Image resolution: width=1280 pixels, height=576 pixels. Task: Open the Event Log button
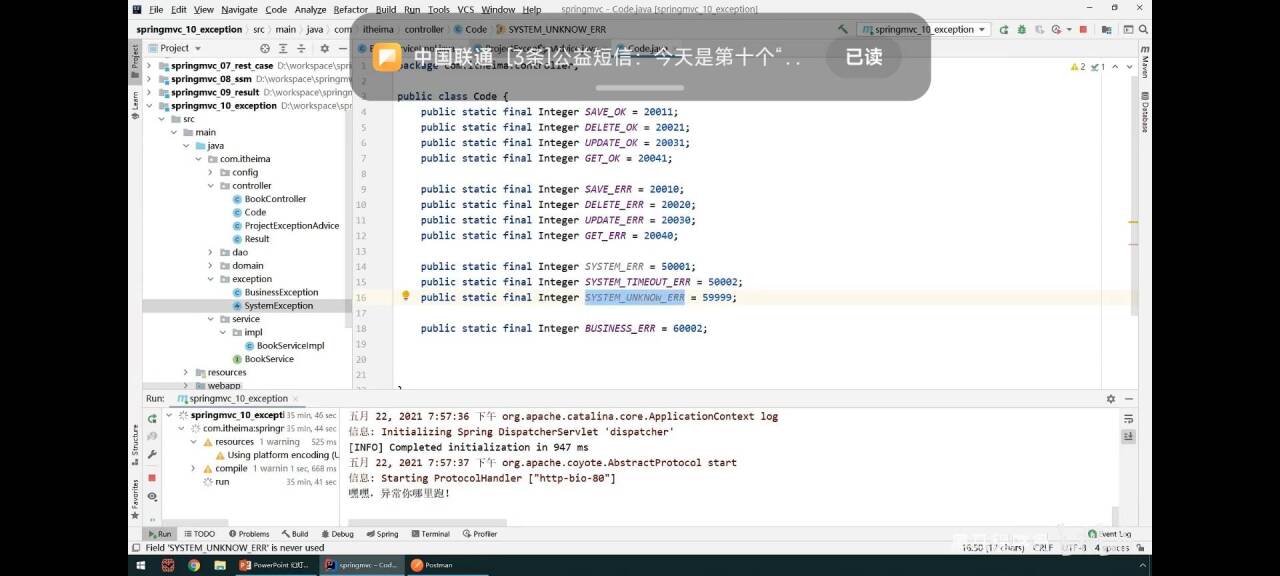click(1109, 534)
